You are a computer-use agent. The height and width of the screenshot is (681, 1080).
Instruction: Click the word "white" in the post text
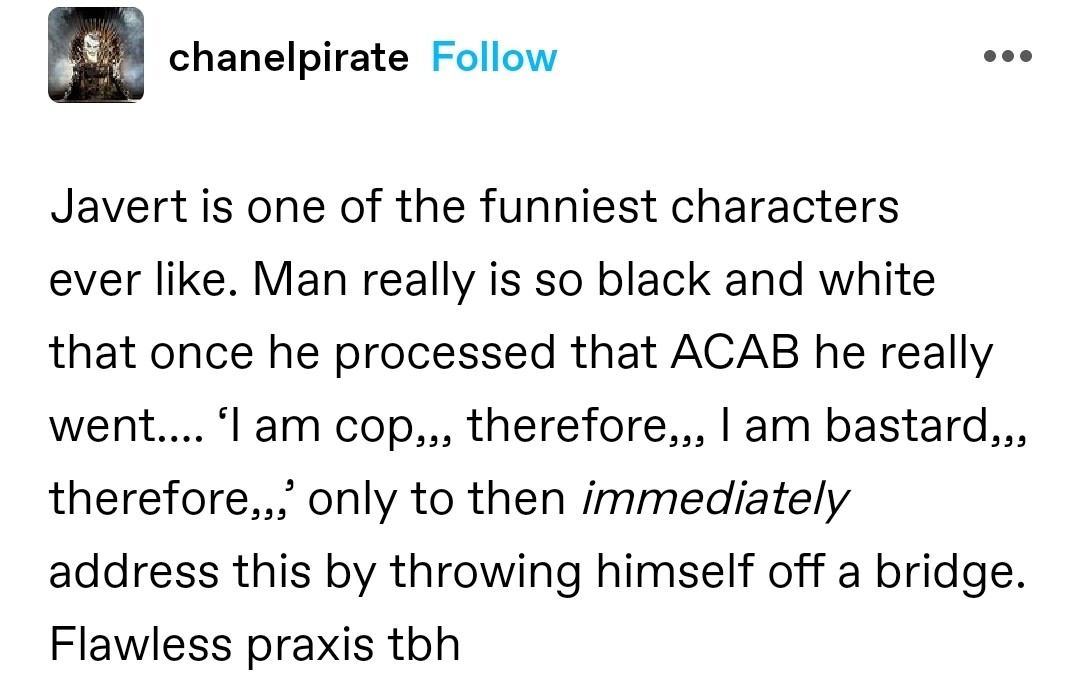point(876,281)
